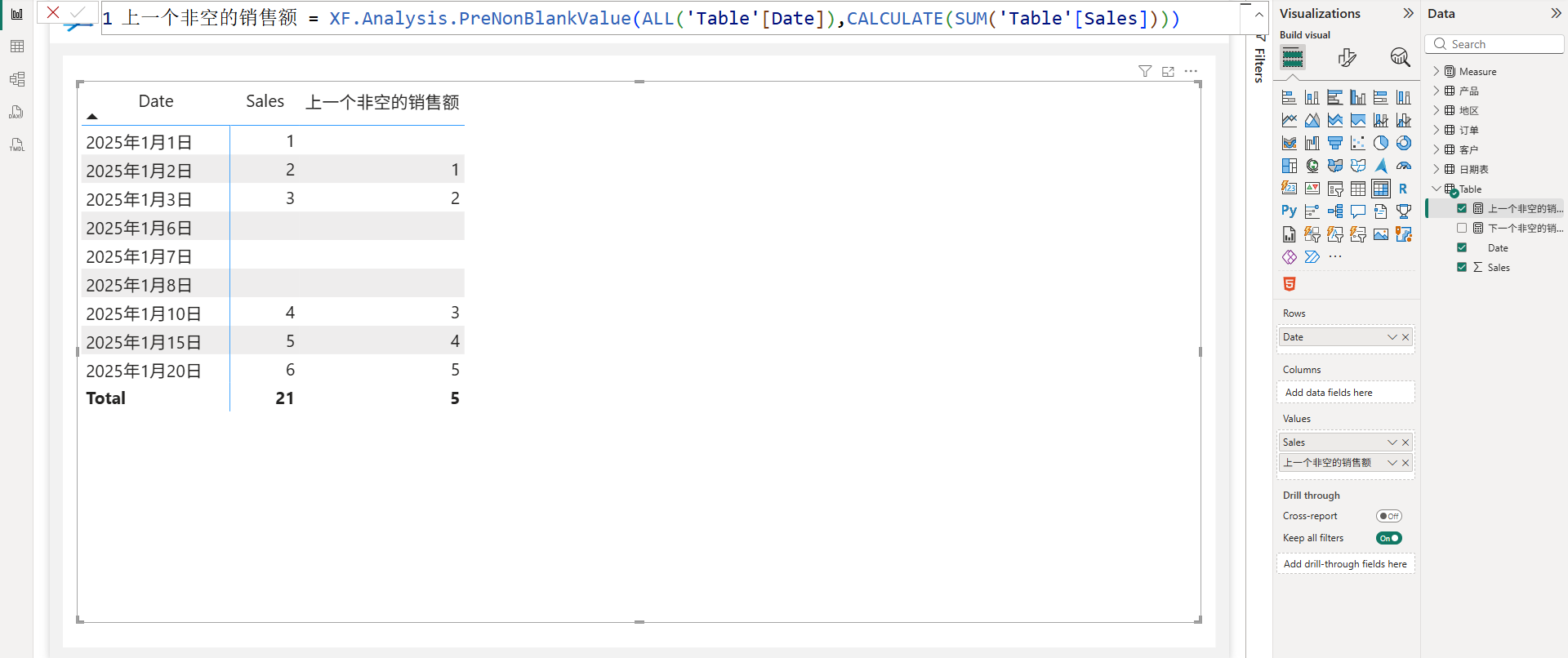Uncheck the Sales field checkbox

point(1462,267)
